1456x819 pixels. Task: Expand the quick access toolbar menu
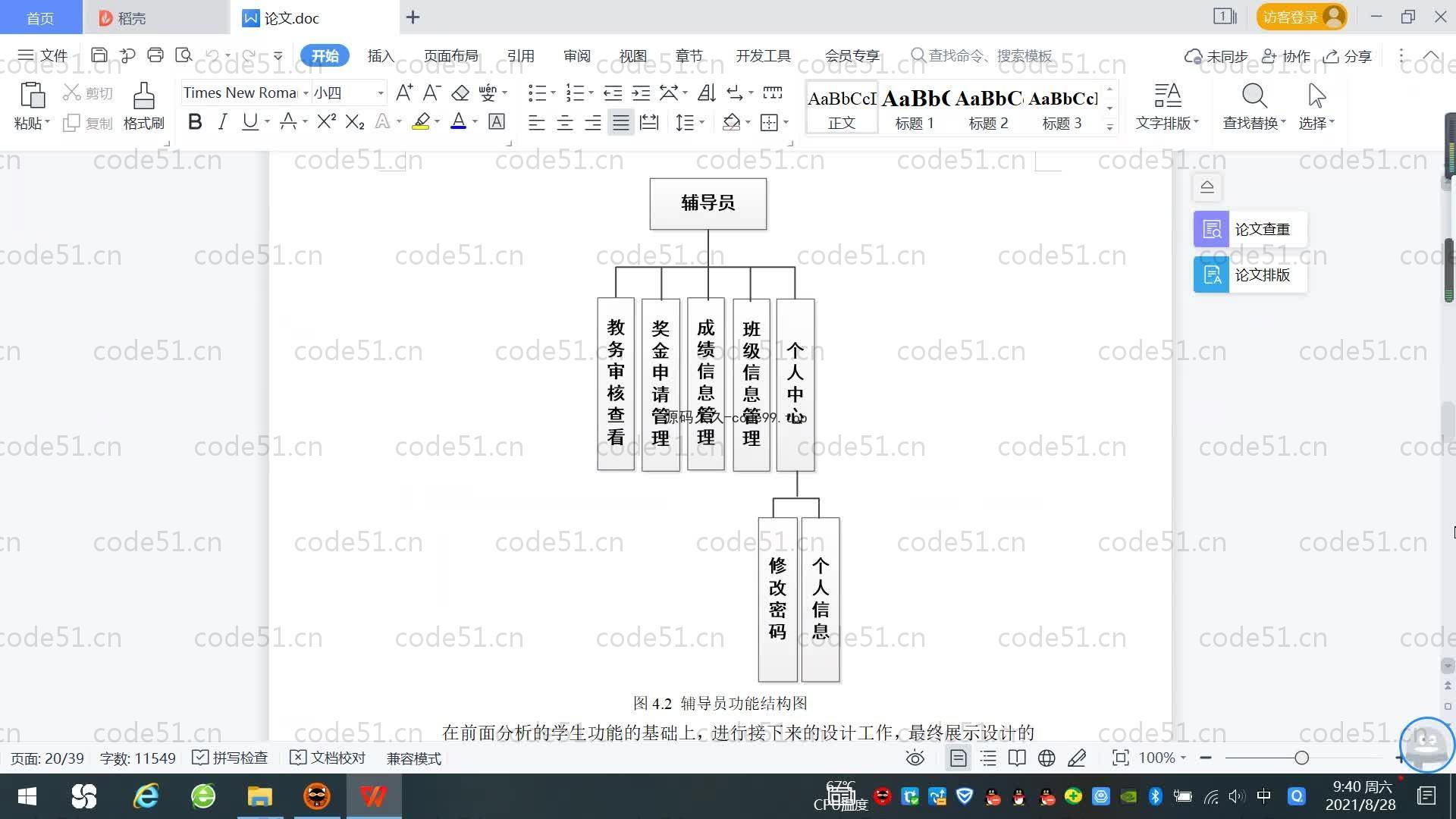pyautogui.click(x=278, y=55)
